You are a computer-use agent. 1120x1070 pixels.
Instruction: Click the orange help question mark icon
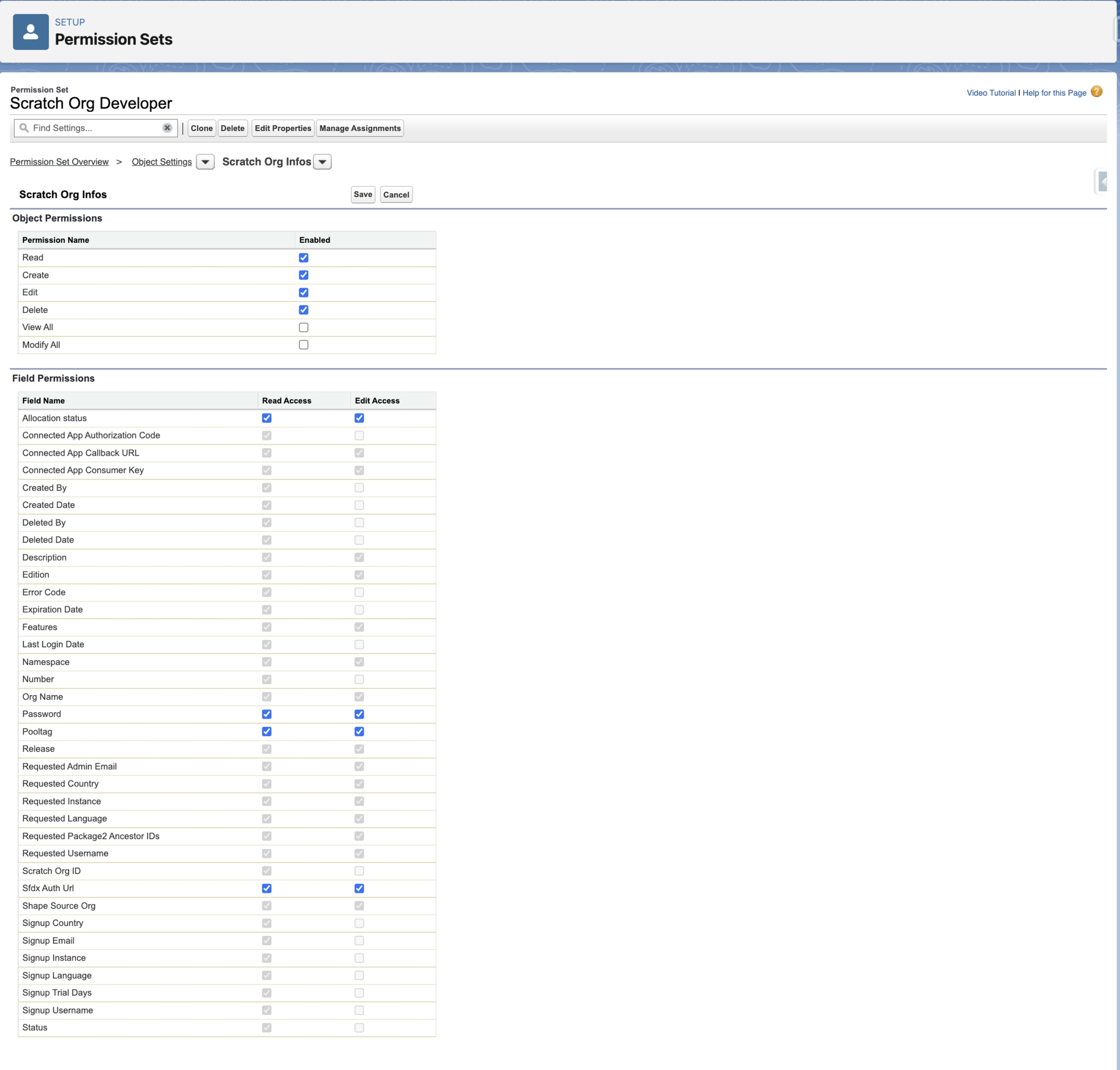(x=1096, y=92)
